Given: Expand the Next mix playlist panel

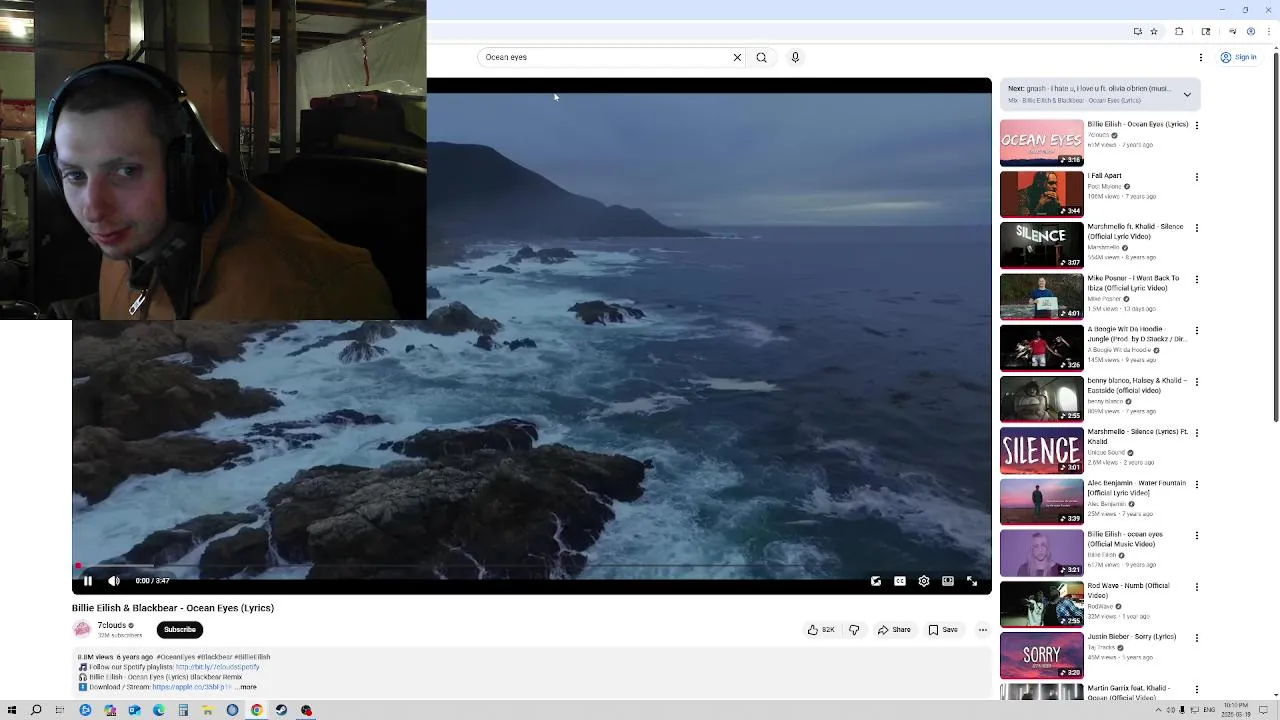Looking at the screenshot, I should 1187,94.
